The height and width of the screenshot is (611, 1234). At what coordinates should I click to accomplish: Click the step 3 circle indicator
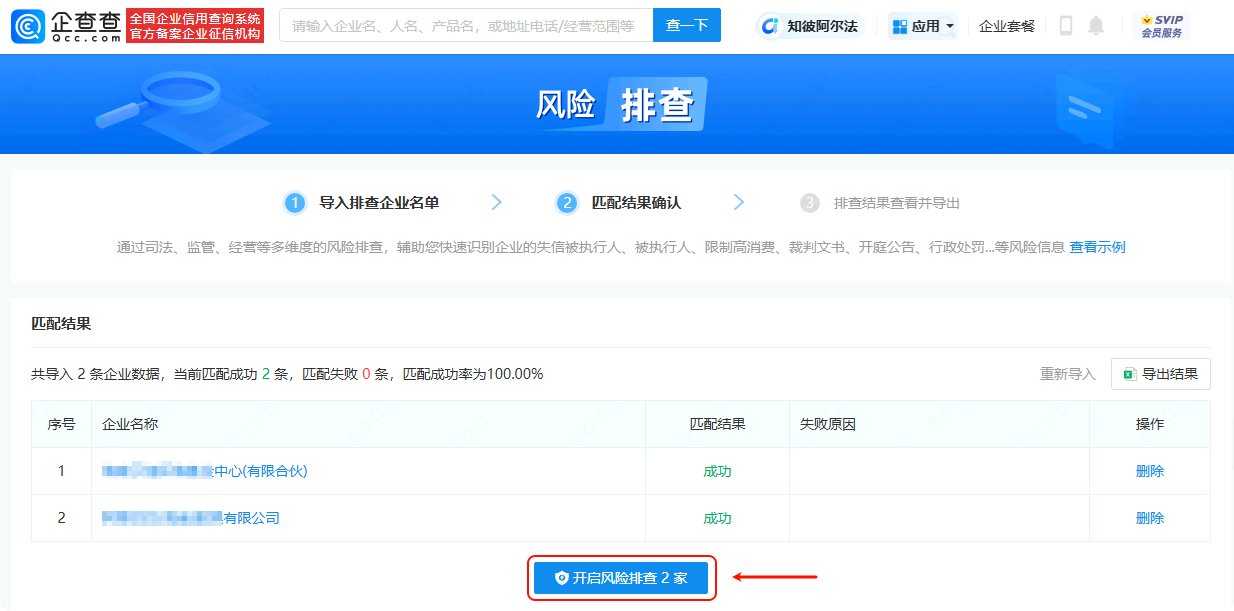coord(810,203)
